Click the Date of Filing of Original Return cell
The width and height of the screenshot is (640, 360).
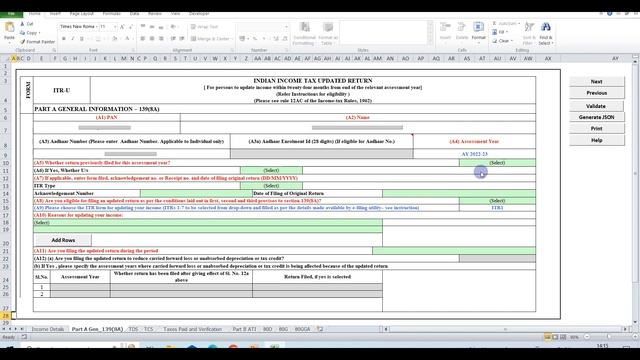[459, 193]
